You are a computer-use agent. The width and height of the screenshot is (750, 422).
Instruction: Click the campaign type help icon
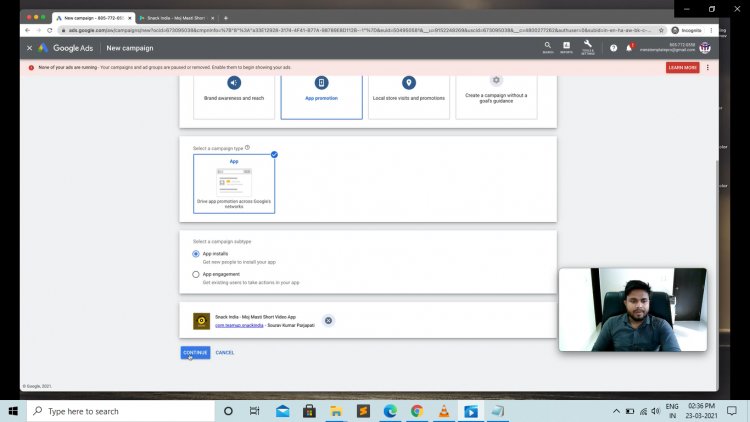(x=247, y=147)
